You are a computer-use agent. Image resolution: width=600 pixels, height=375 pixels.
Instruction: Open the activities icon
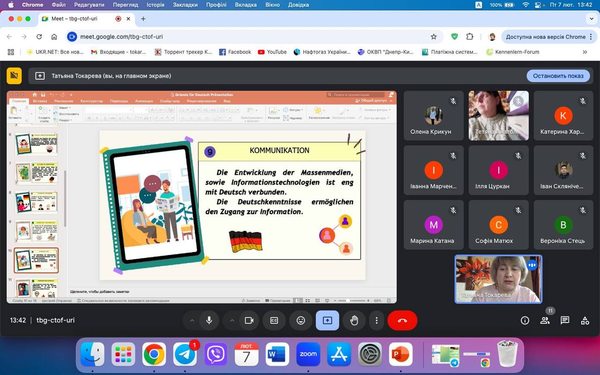click(585, 320)
